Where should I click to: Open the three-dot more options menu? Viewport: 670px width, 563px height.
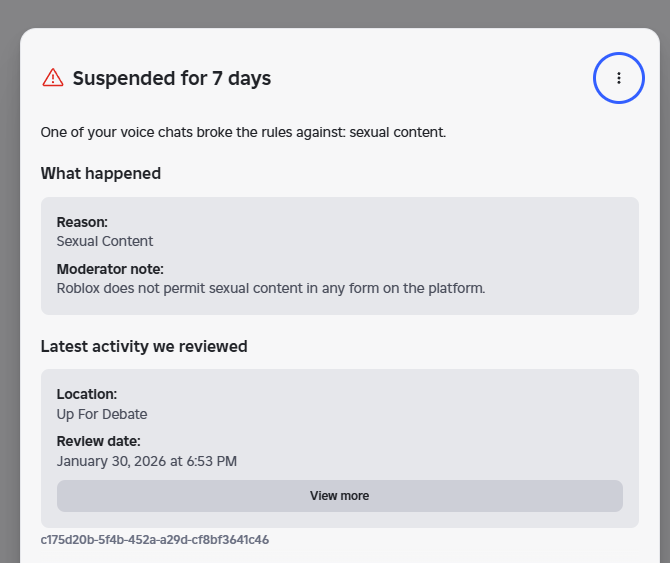(618, 78)
